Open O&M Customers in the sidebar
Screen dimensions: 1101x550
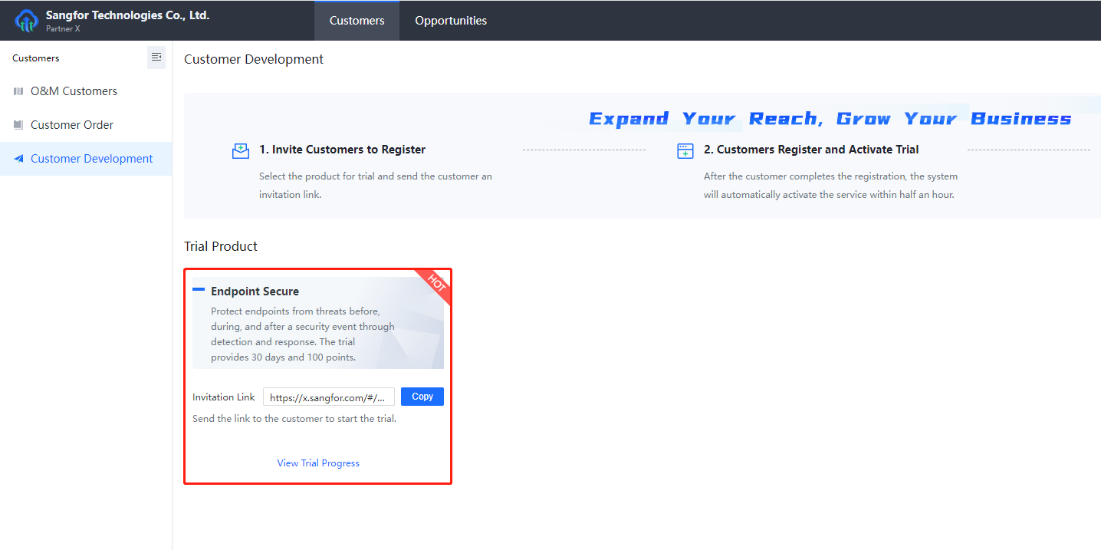[73, 91]
